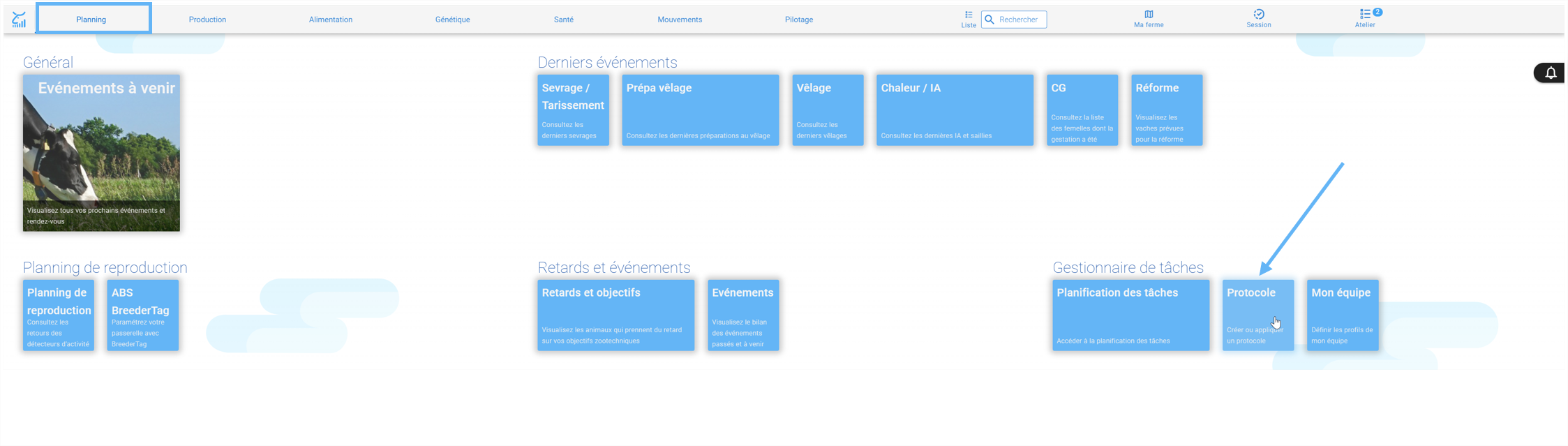Open the Génétique menu
1568x446 pixels.
pos(453,20)
